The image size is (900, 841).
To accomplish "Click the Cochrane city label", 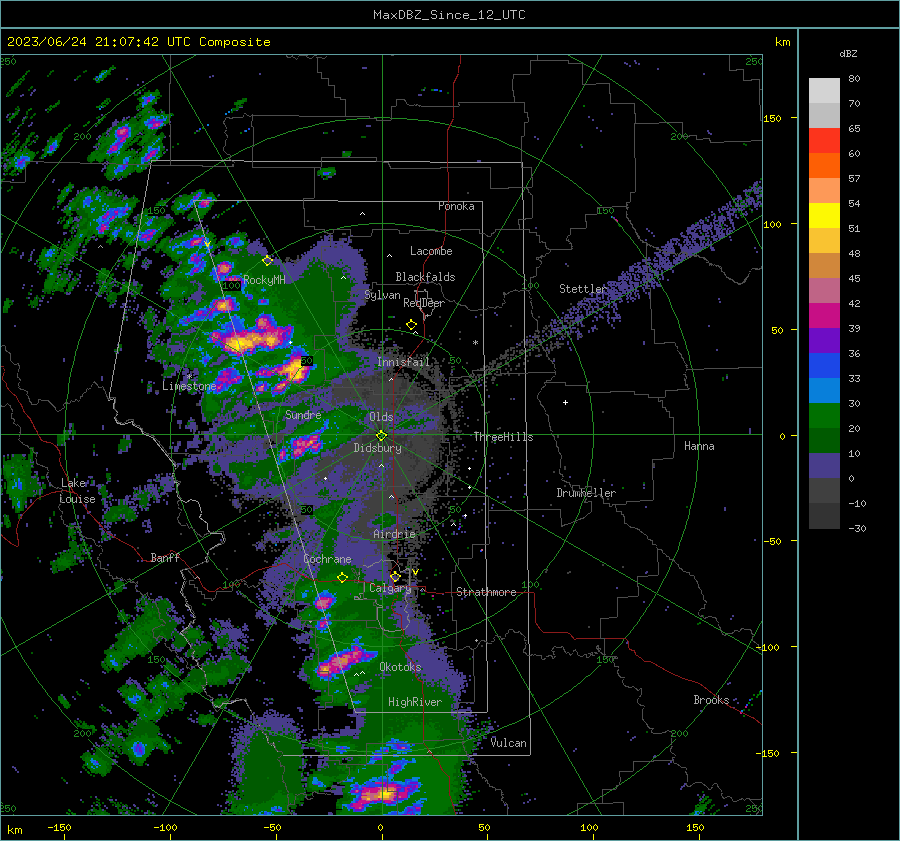I will pyautogui.click(x=327, y=559).
